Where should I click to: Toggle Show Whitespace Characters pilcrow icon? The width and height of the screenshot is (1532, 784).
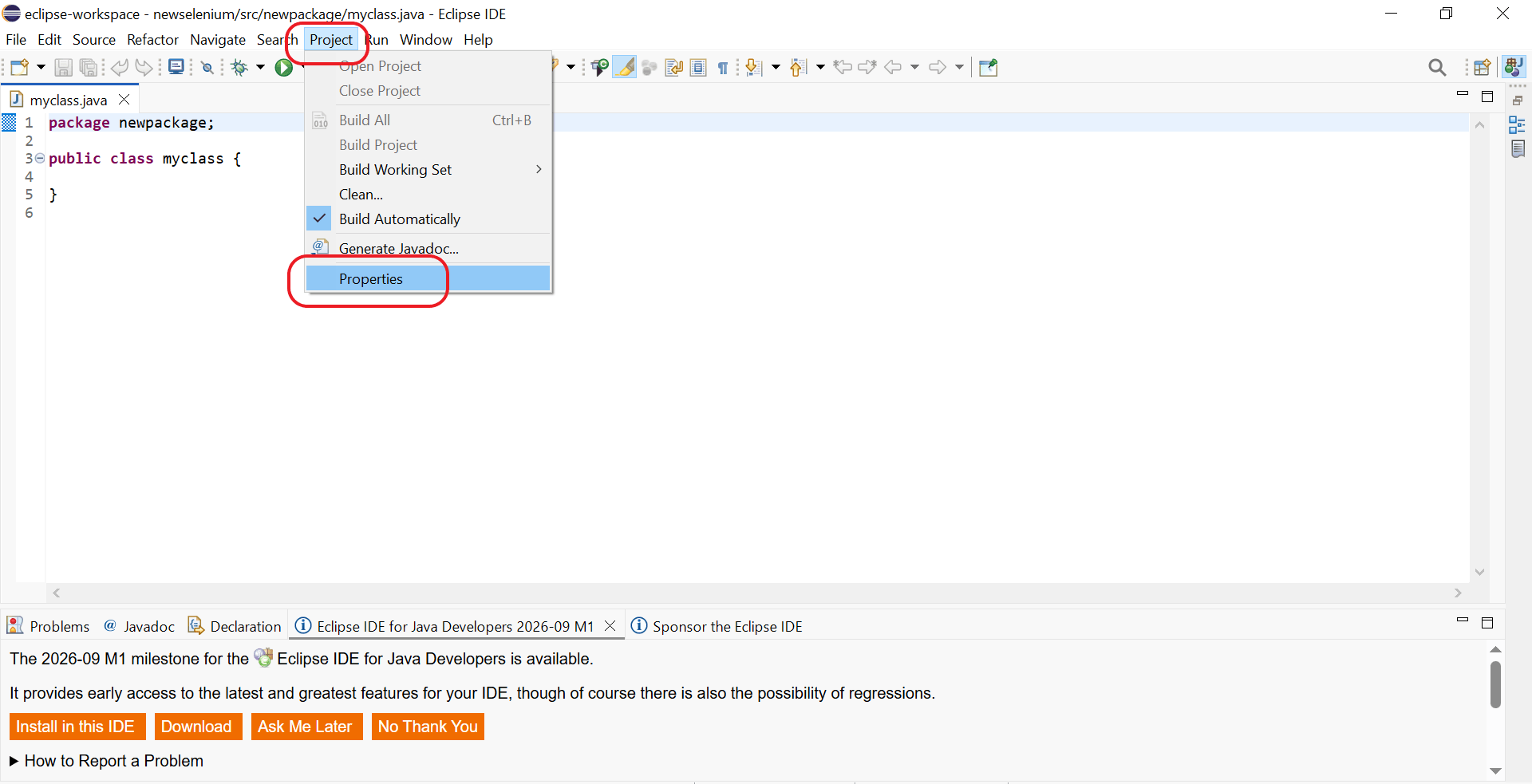click(x=723, y=68)
